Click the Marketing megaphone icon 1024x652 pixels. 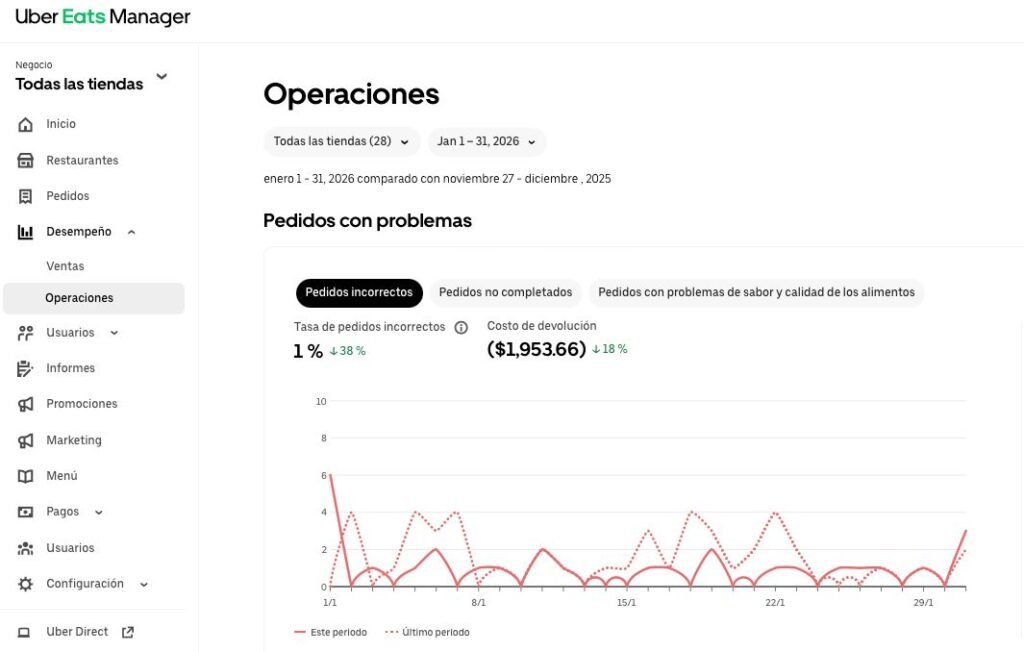25,440
